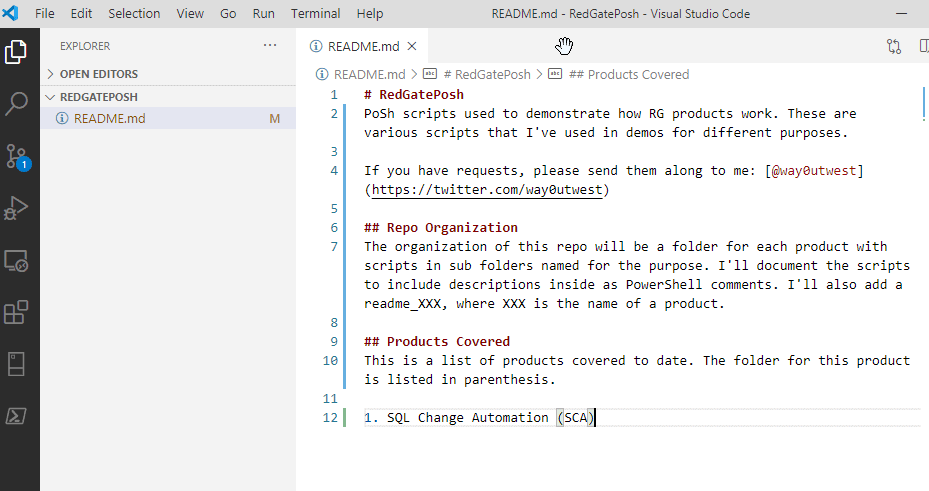Click the M modified badge on README.md
Image resolution: width=929 pixels, height=491 pixels.
(274, 118)
